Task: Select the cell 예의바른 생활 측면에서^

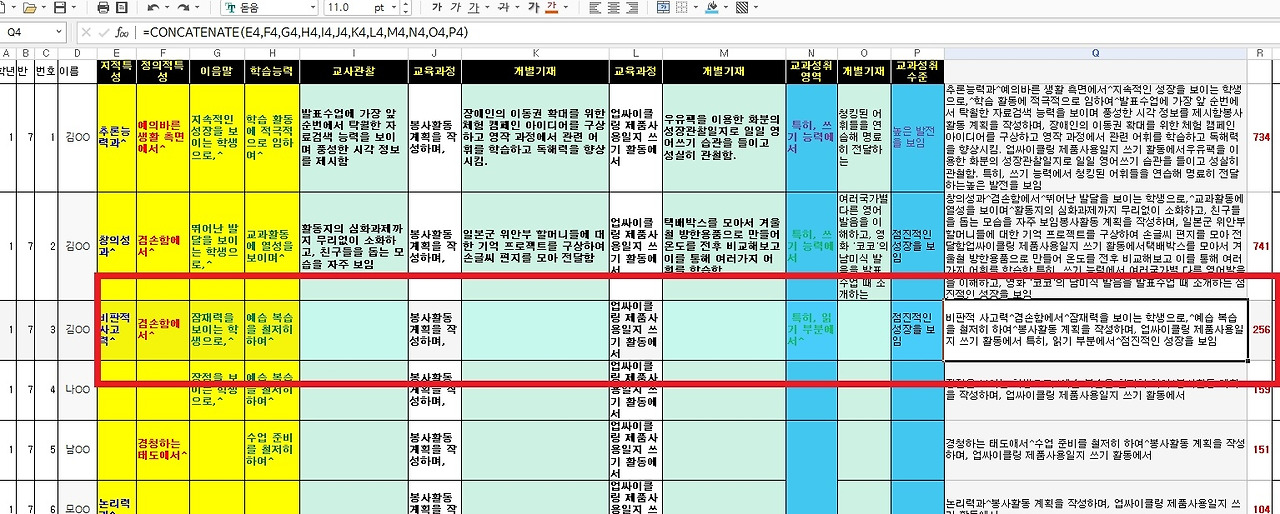Action: click(x=163, y=136)
